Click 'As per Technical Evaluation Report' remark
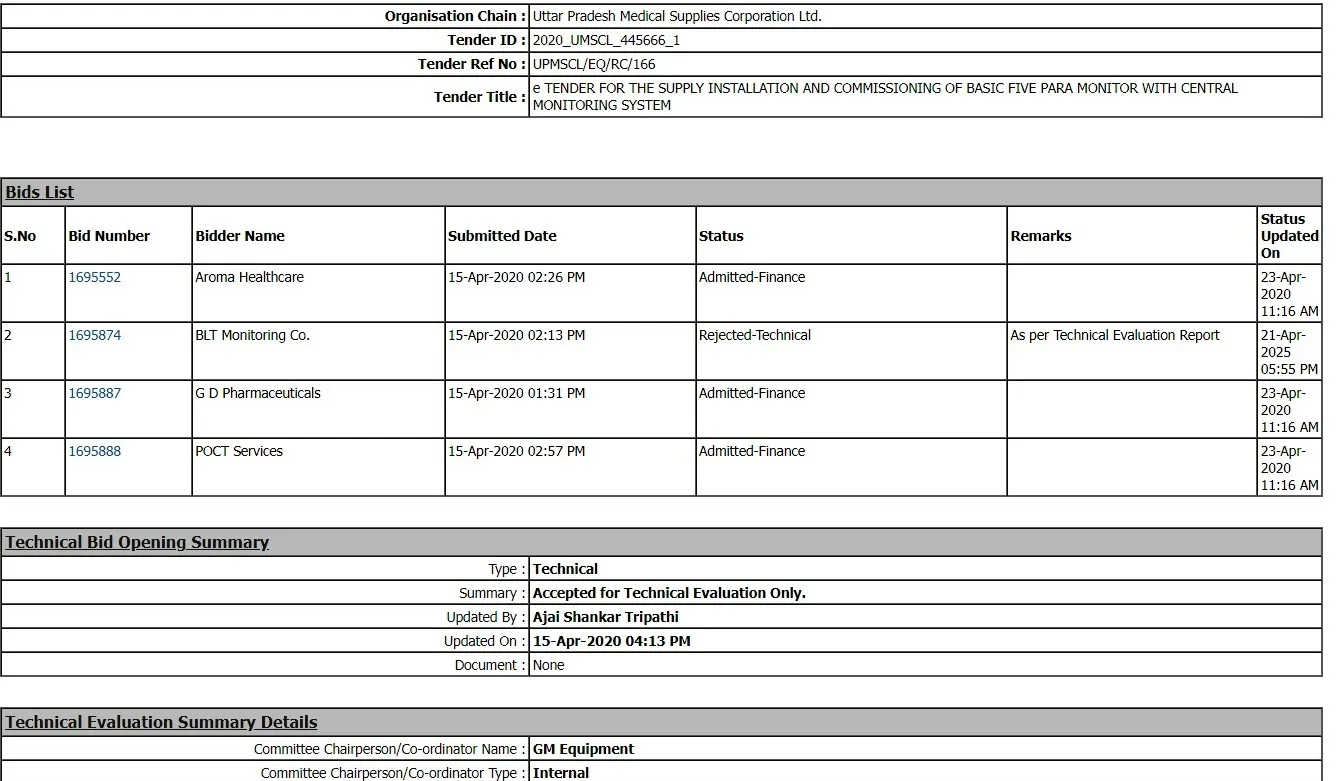 [1115, 336]
